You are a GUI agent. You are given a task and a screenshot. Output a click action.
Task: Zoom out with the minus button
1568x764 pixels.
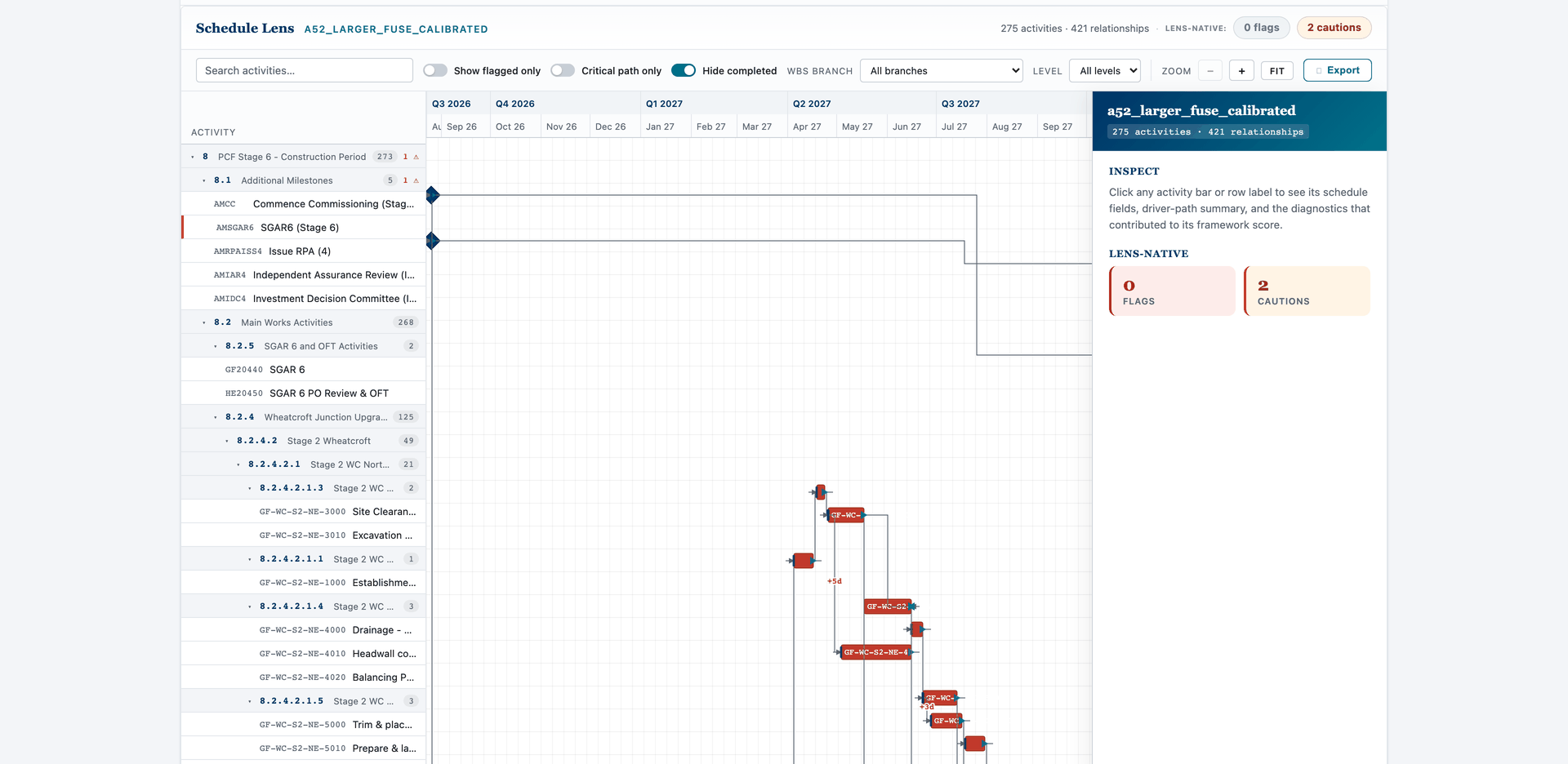pyautogui.click(x=1210, y=71)
